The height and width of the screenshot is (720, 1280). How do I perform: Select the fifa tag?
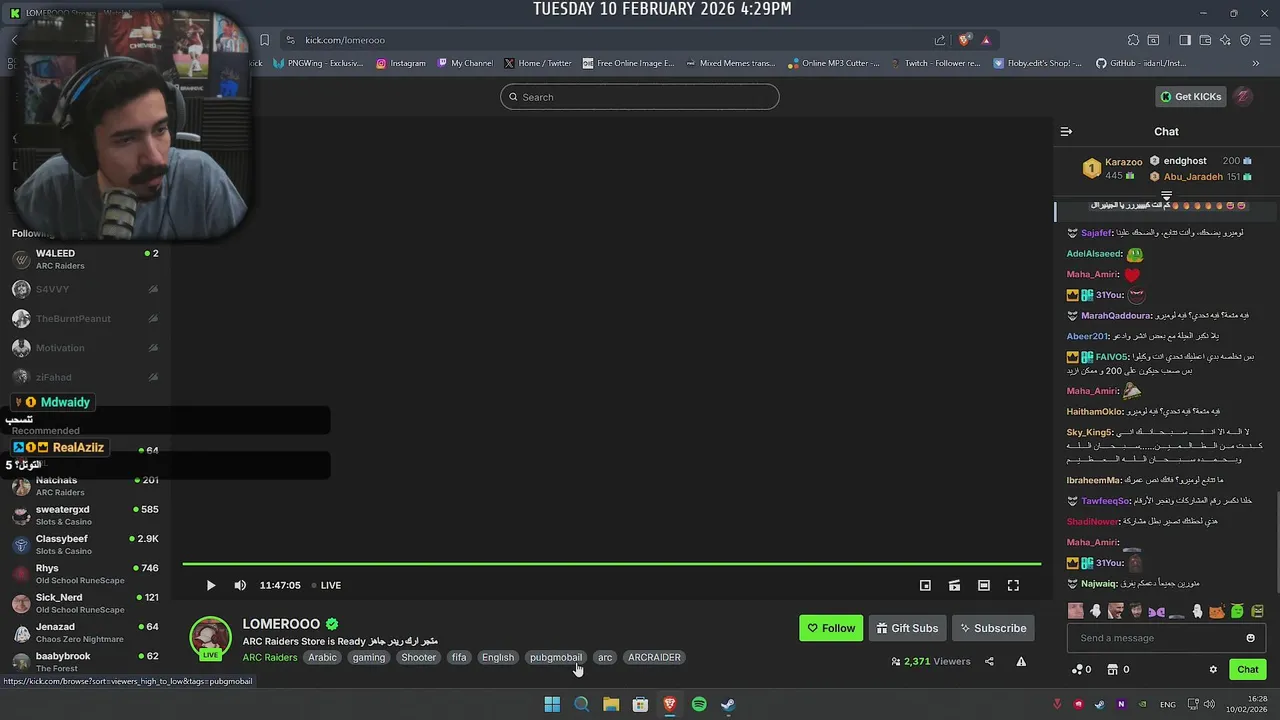click(459, 657)
